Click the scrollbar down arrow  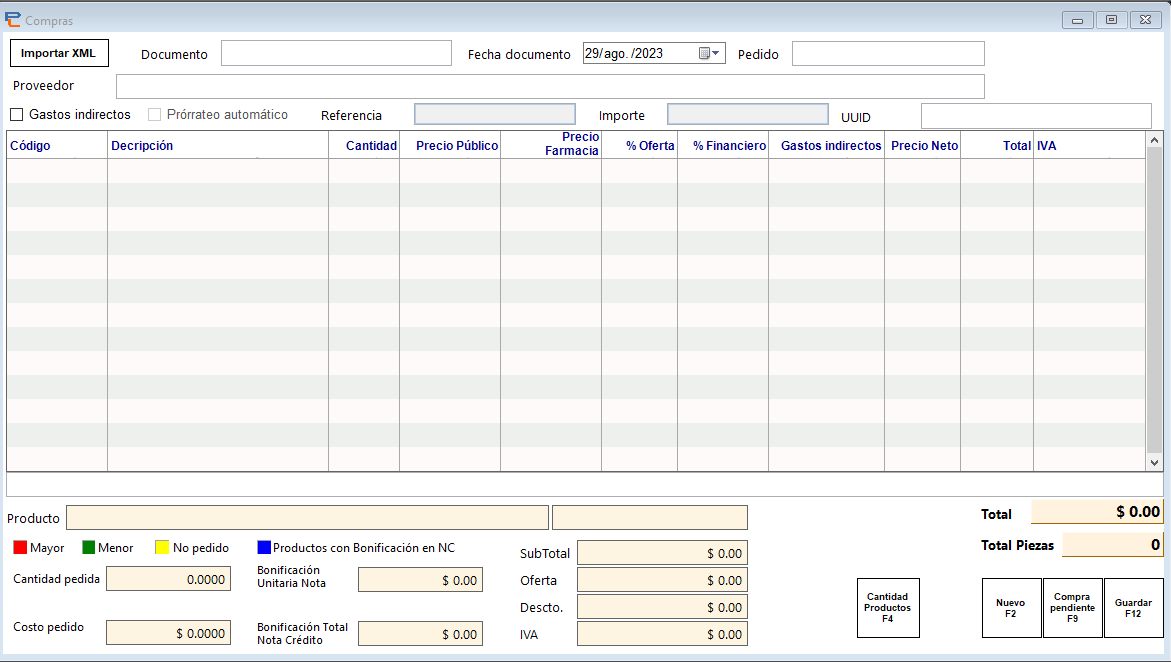(x=1152, y=462)
